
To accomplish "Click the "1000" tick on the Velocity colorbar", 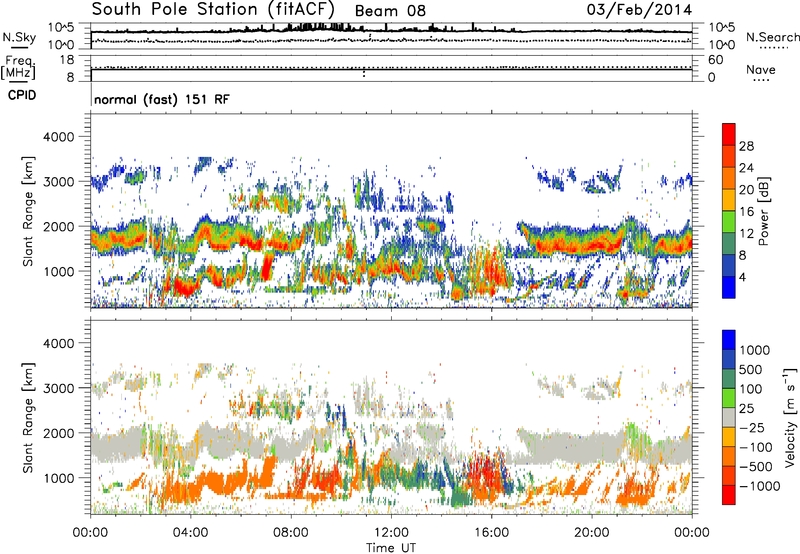I will [755, 350].
